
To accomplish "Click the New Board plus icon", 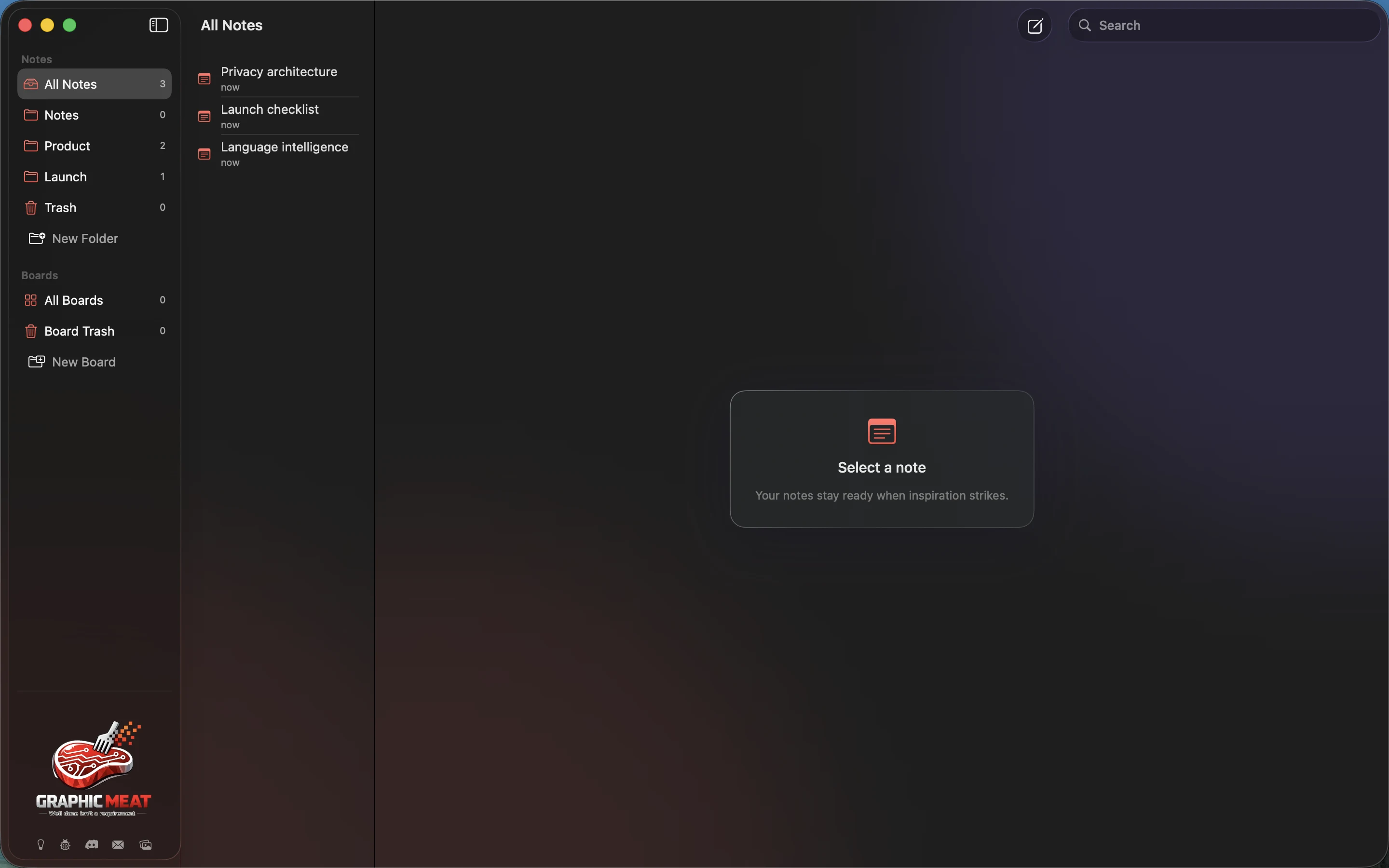I will point(37,362).
